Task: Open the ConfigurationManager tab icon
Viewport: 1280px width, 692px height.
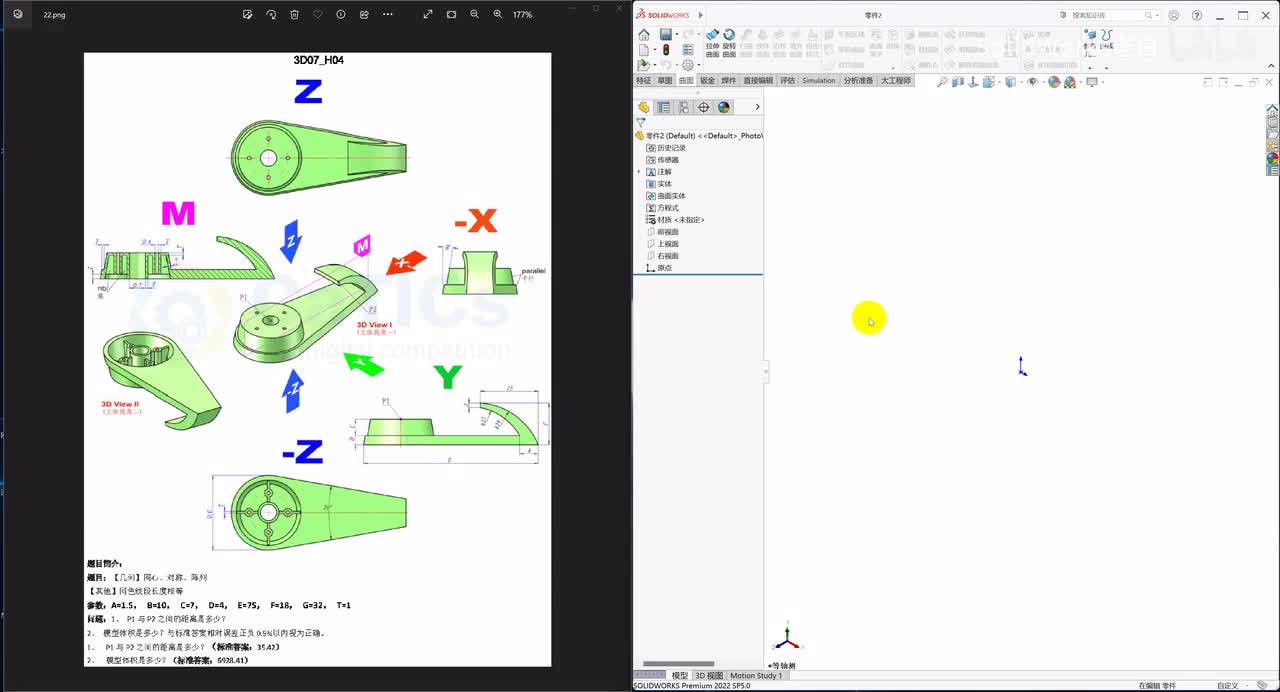Action: 684,107
